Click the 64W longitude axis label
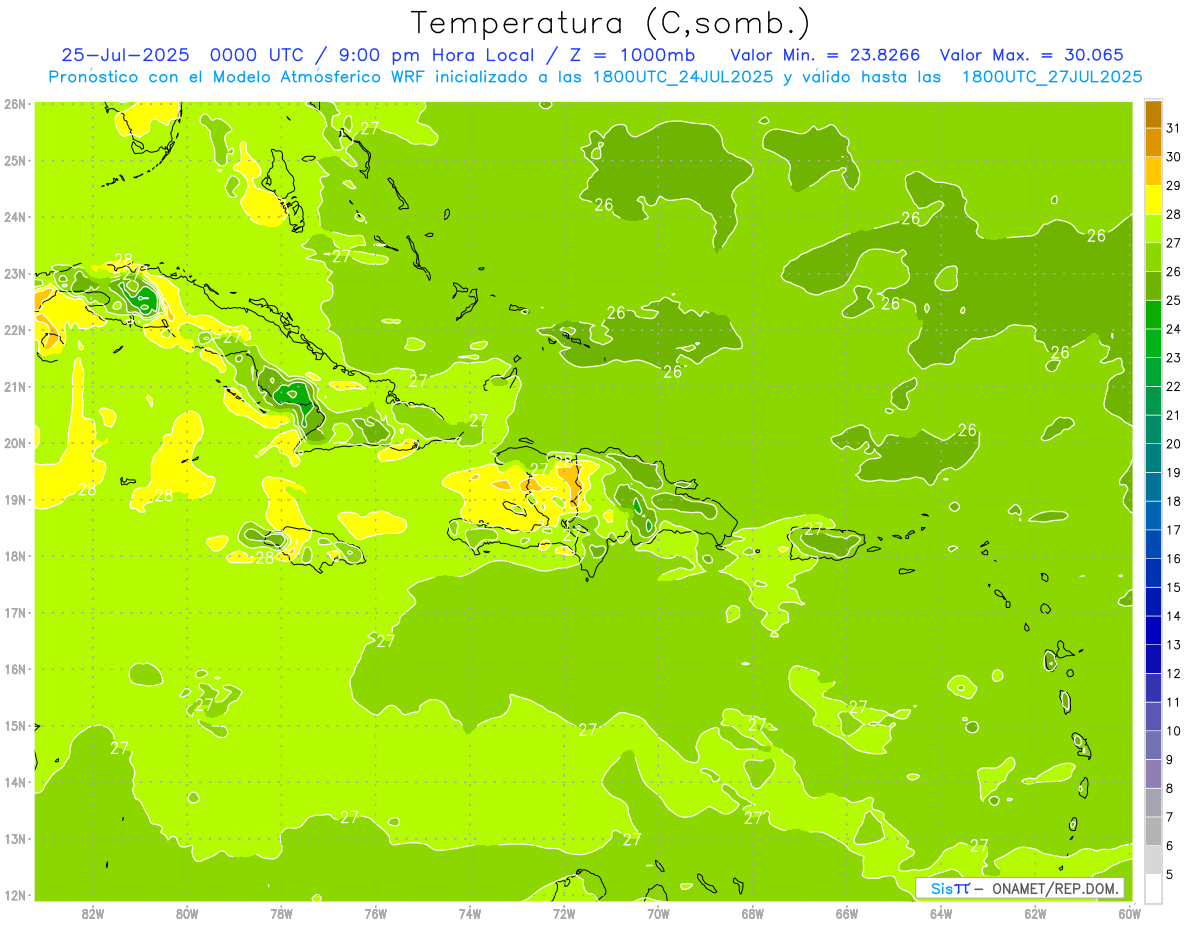The width and height of the screenshot is (1200, 927). pyautogui.click(x=941, y=912)
